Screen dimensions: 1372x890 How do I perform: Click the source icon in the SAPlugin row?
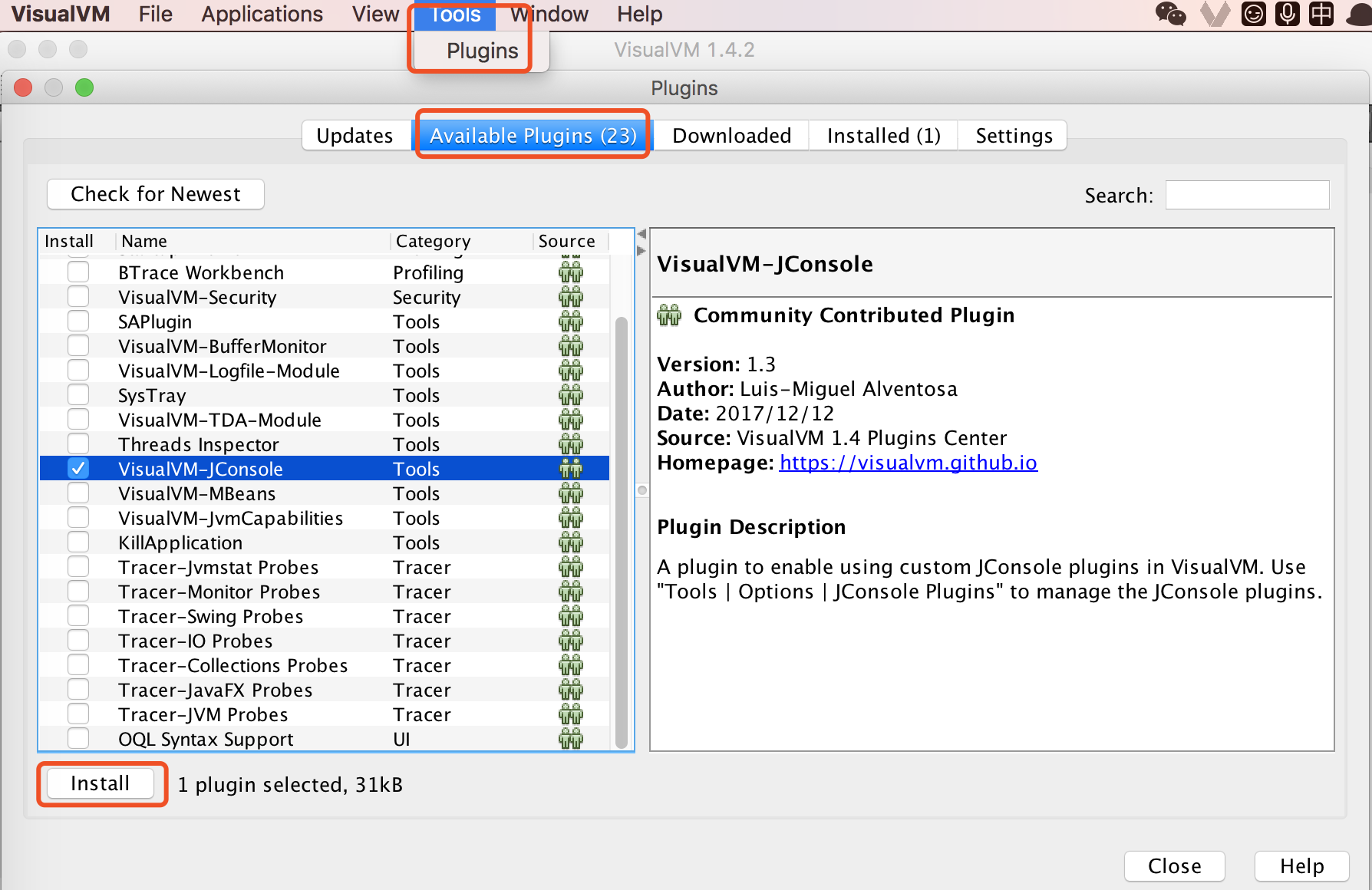pos(570,321)
